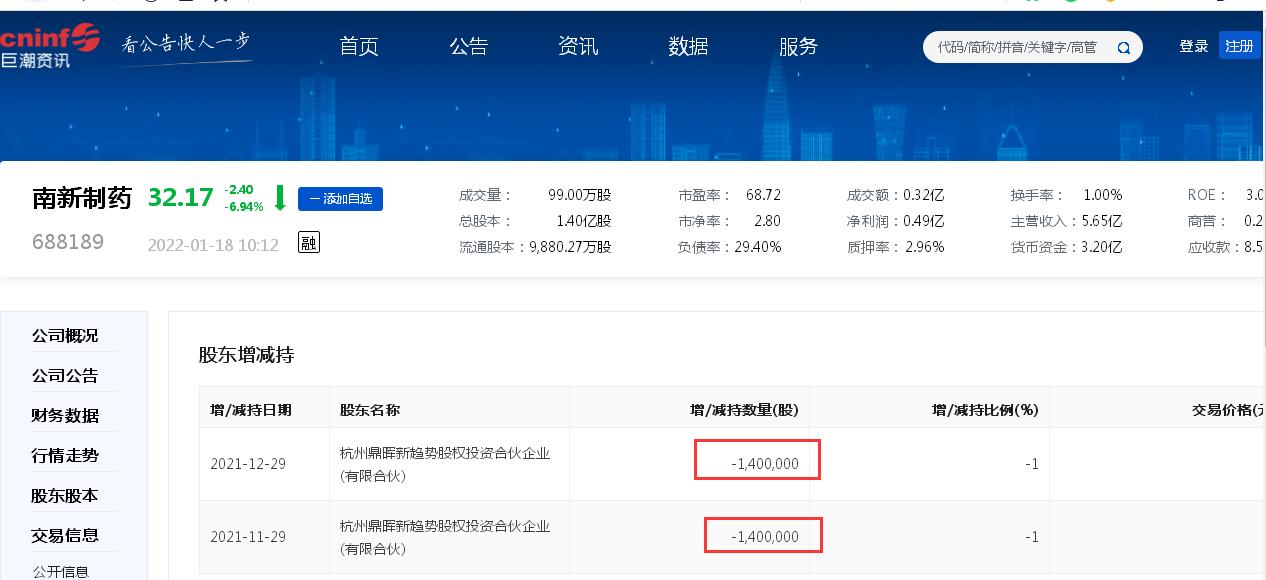Click the green down arrow indicator

click(x=280, y=197)
